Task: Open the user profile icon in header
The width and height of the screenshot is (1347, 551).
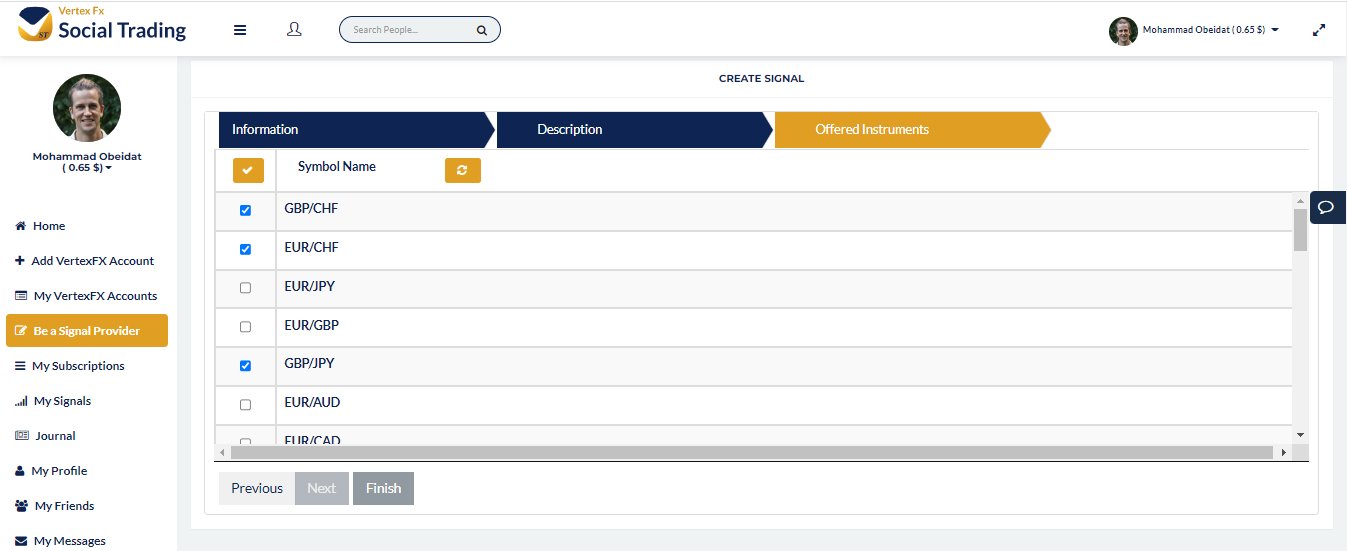Action: (294, 30)
